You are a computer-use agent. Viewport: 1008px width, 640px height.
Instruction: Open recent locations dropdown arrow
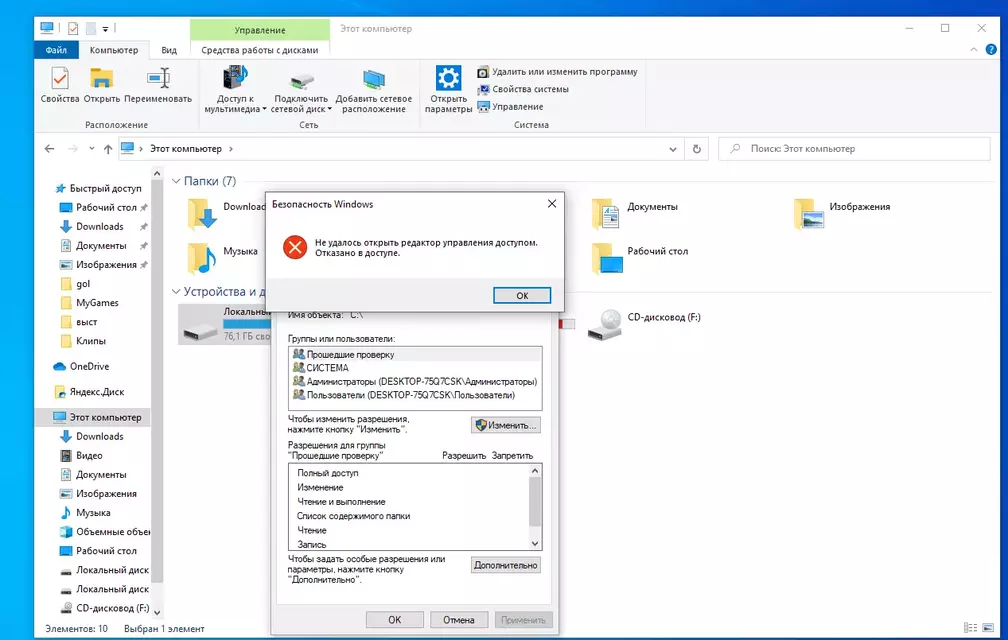click(91, 149)
